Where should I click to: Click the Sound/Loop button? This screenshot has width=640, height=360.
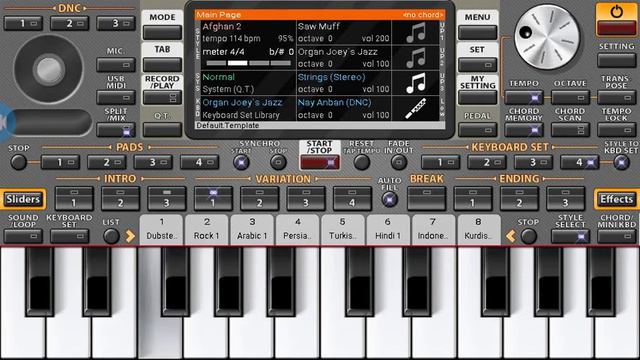23,236
